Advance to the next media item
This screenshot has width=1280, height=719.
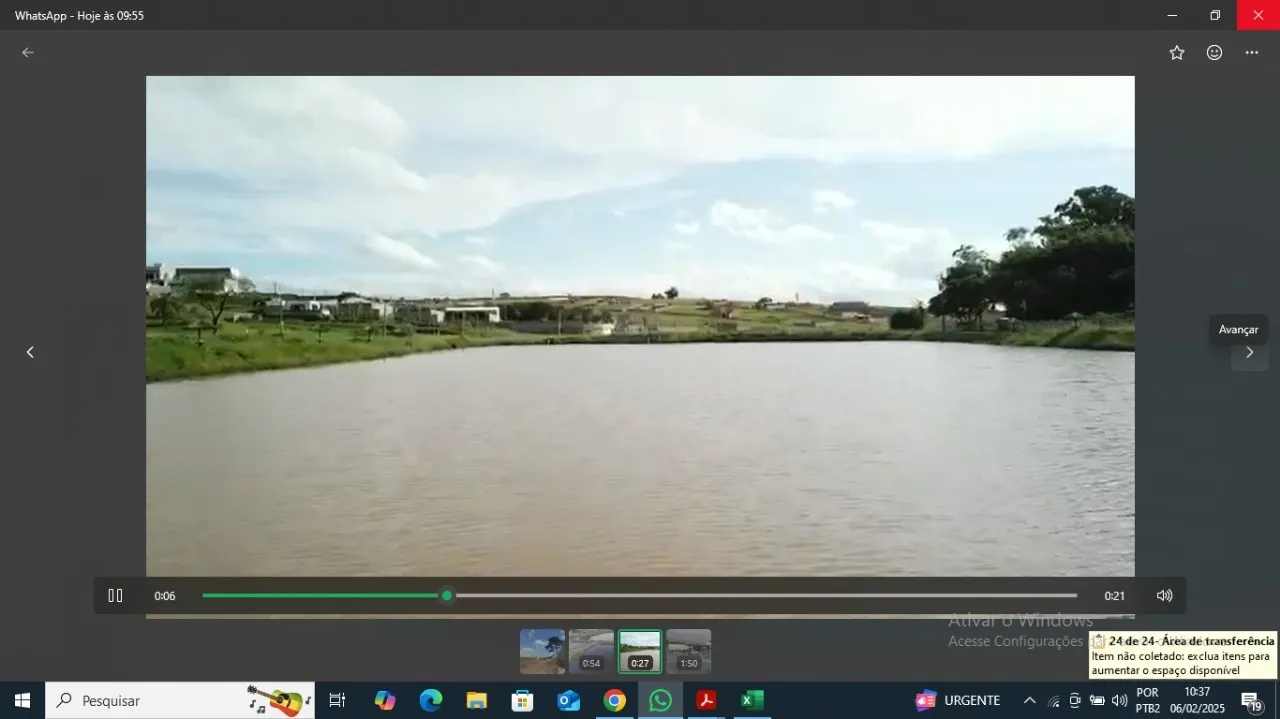(x=1249, y=352)
